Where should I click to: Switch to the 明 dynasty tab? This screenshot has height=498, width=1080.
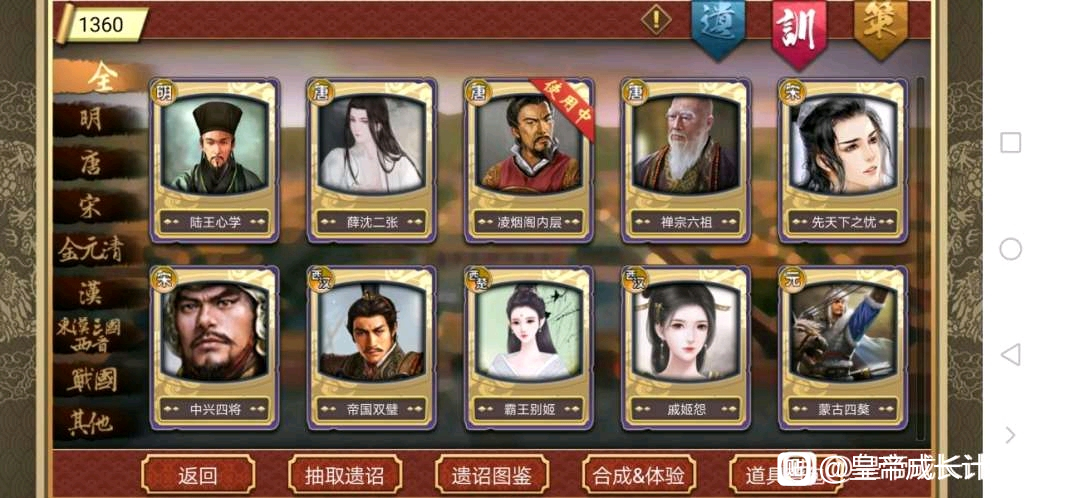(91, 119)
